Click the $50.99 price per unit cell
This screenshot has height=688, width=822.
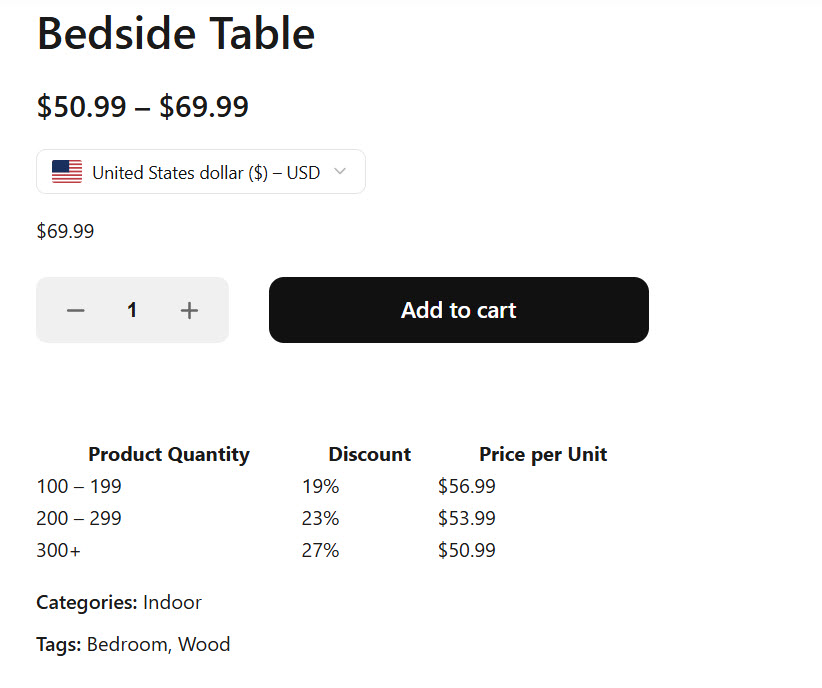tap(466, 549)
